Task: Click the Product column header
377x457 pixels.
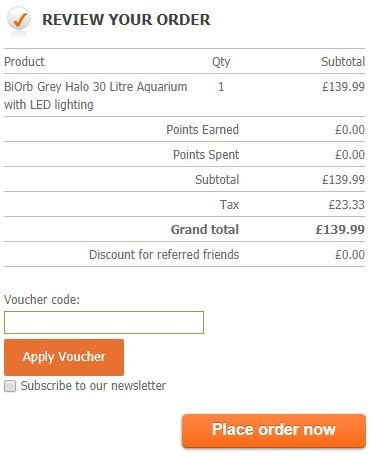Action: point(24,61)
